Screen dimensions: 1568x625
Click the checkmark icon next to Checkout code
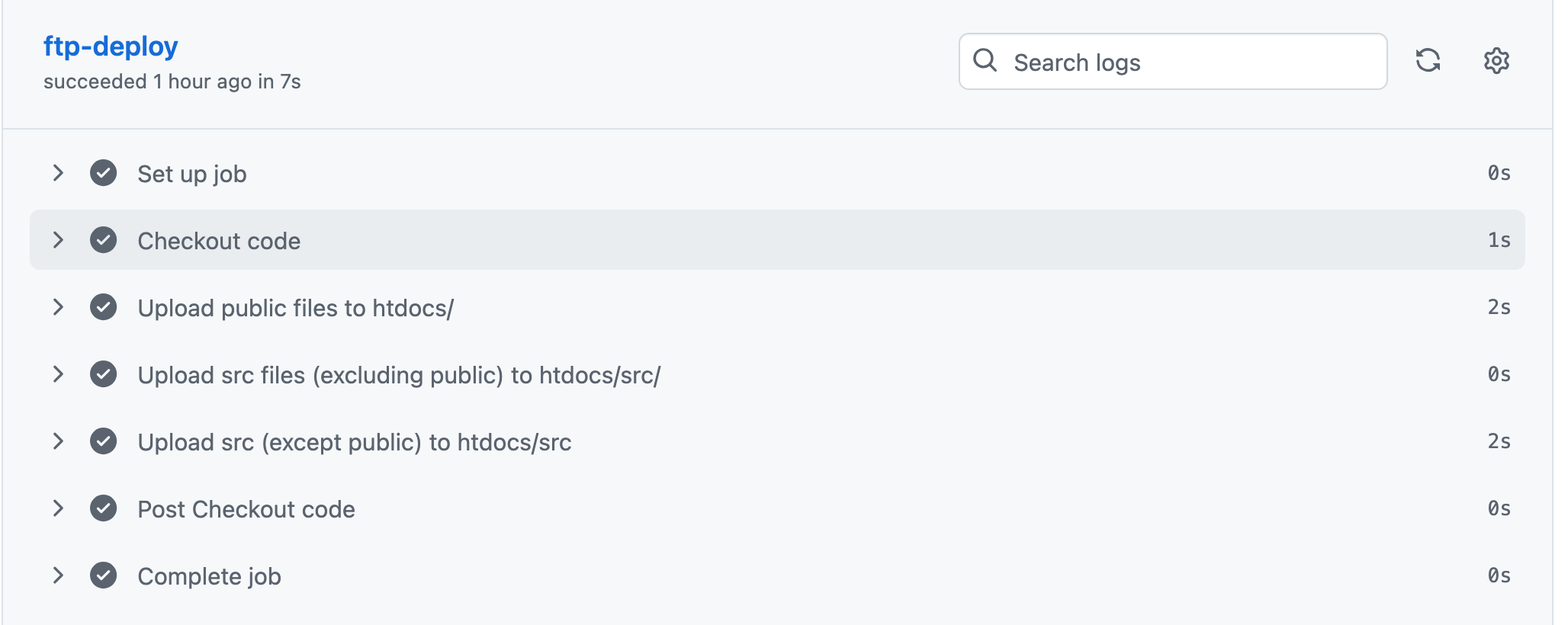coord(103,240)
